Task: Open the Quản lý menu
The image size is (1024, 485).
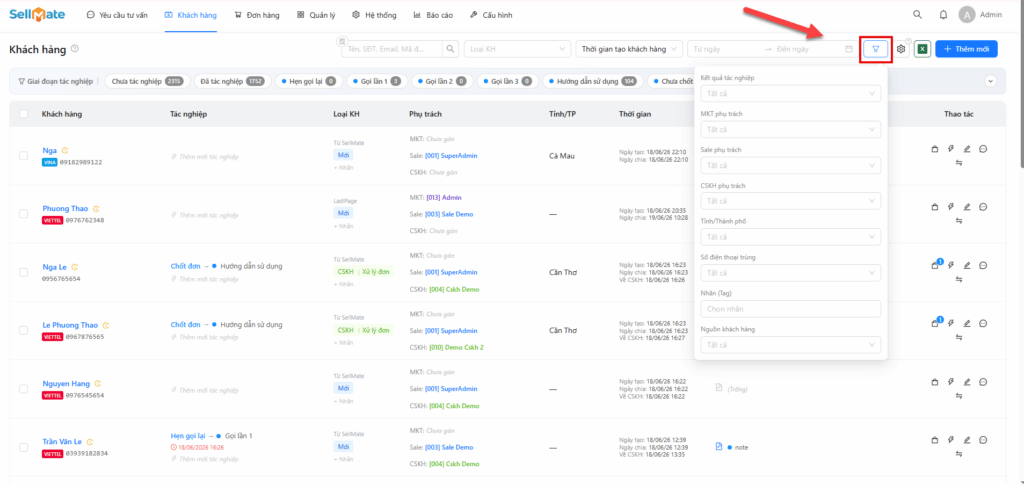Action: (317, 15)
